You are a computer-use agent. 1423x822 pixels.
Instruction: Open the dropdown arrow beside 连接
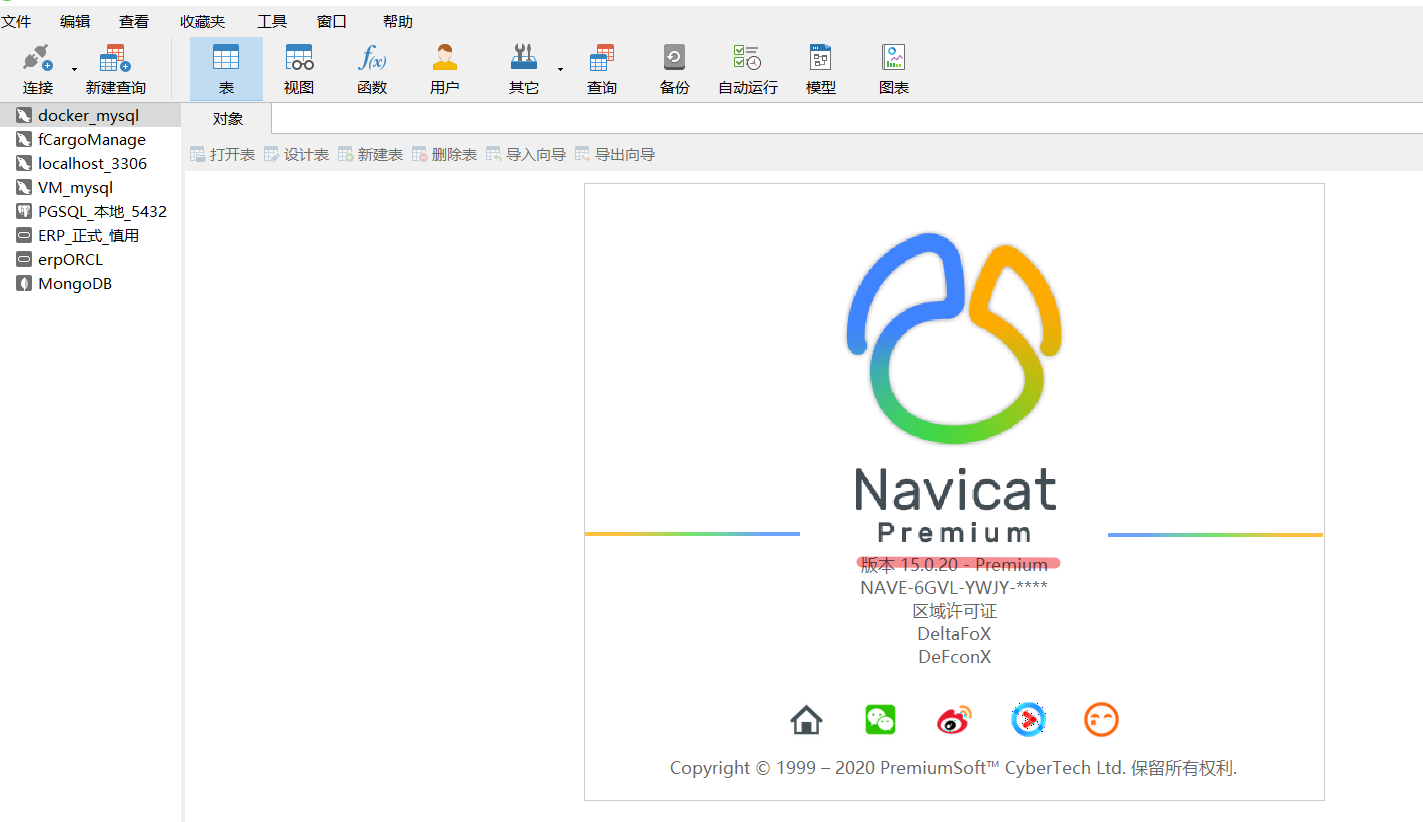coord(74,69)
